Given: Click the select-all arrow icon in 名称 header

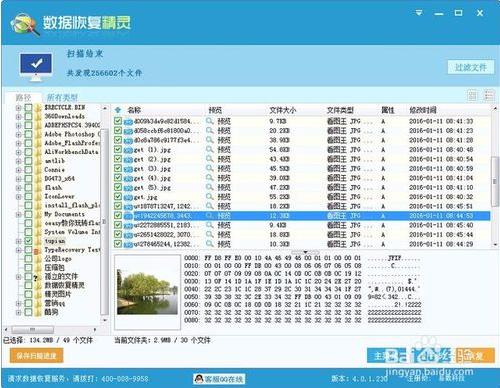Looking at the screenshot, I should point(118,110).
